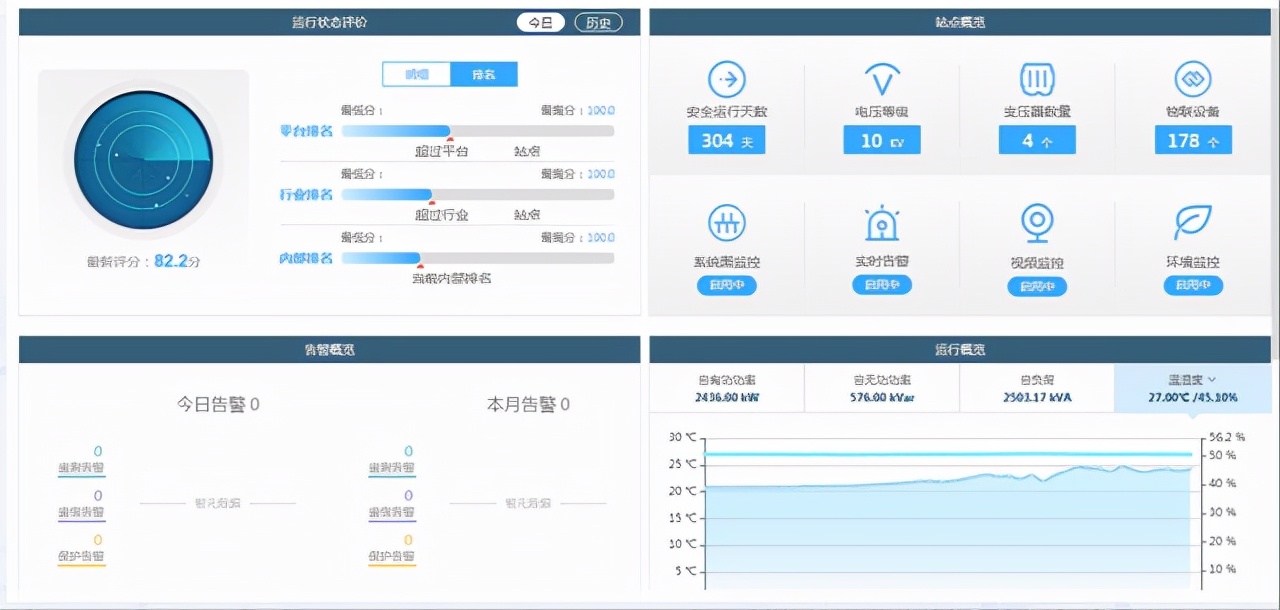Viewport: 1280px width, 610px height.
Task: Click the blue-underlined alarm count under 本月告警
Action: point(408,452)
